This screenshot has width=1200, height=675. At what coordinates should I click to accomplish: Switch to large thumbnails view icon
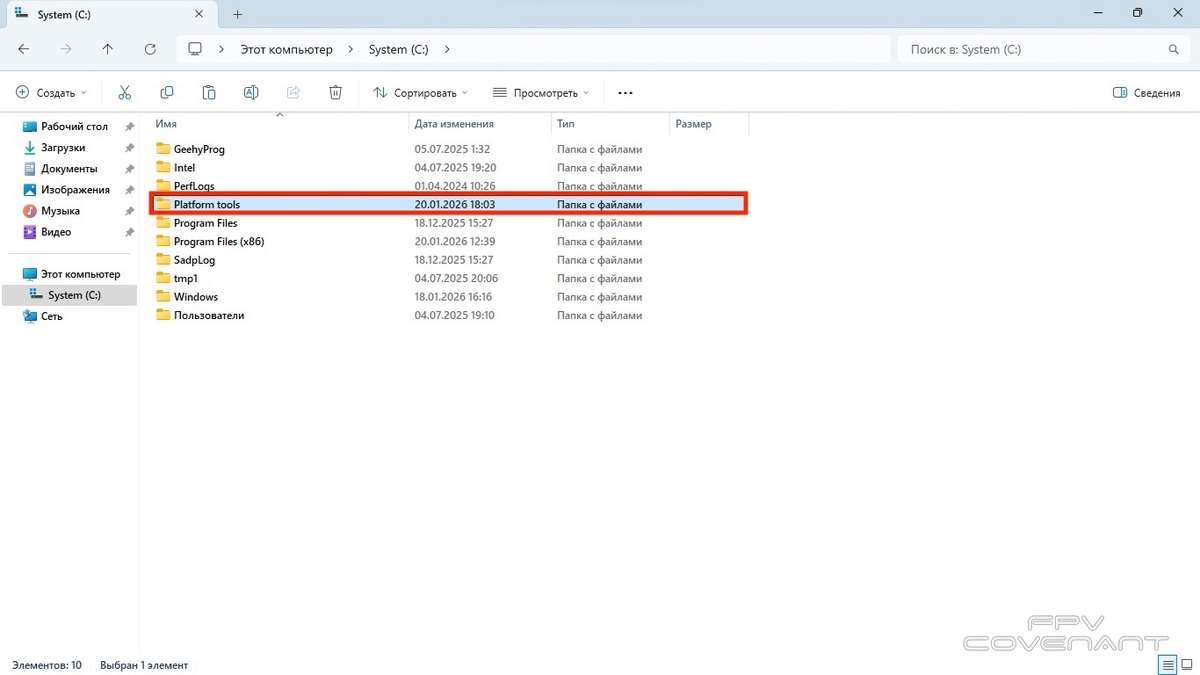(1187, 664)
